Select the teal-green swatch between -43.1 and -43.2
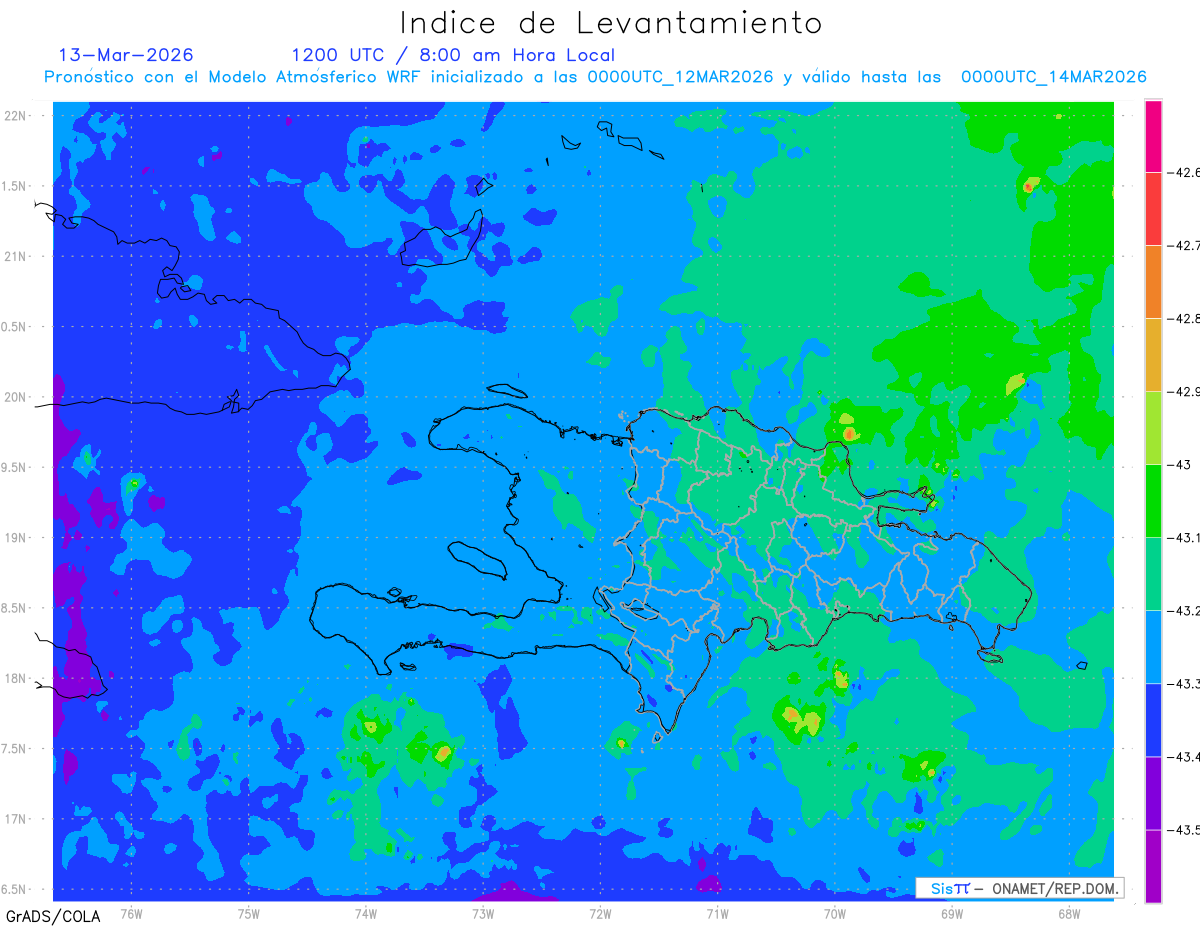 point(1153,574)
